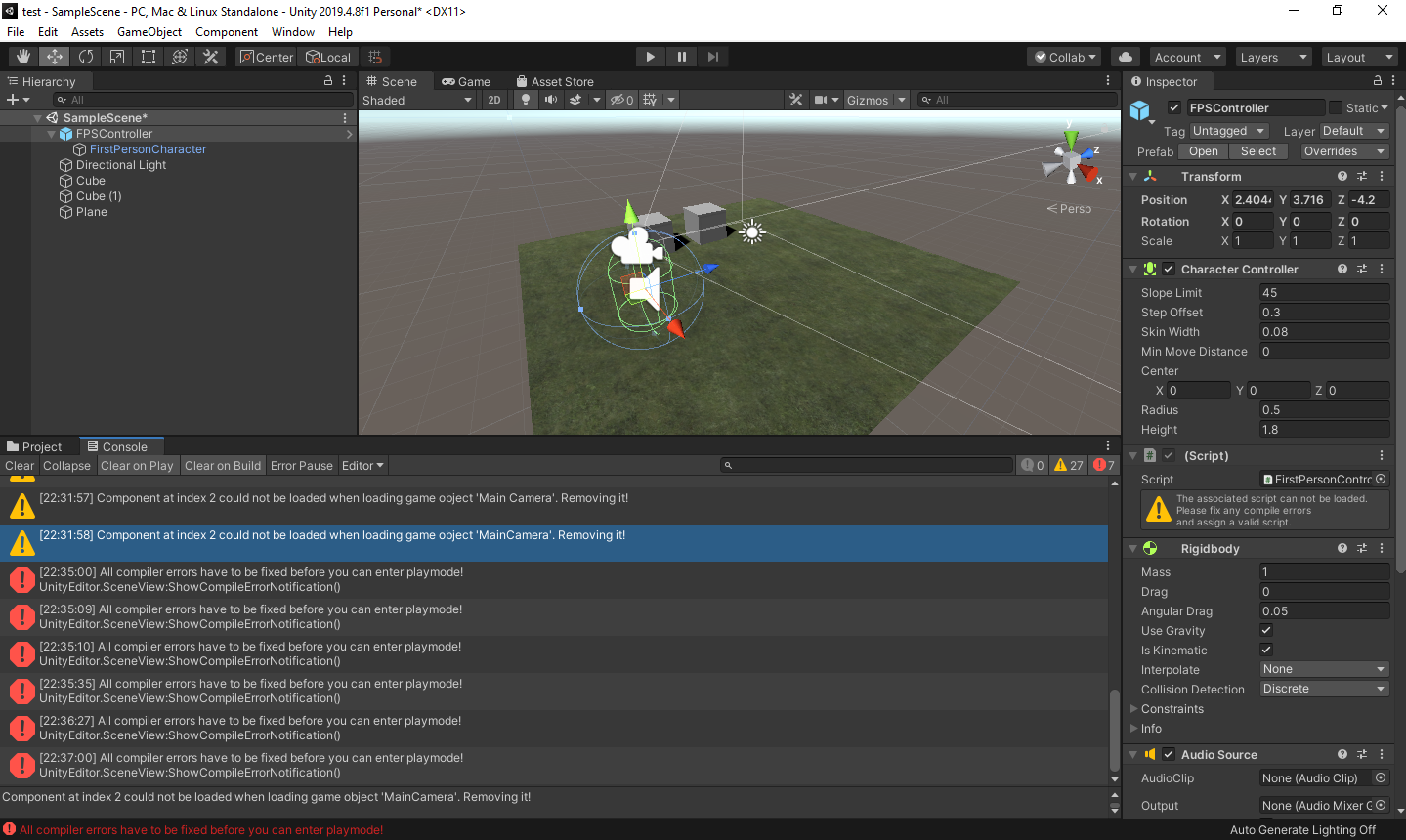Disable Character Controller component checkbox
The height and width of the screenshot is (840, 1406).
pyautogui.click(x=1169, y=269)
